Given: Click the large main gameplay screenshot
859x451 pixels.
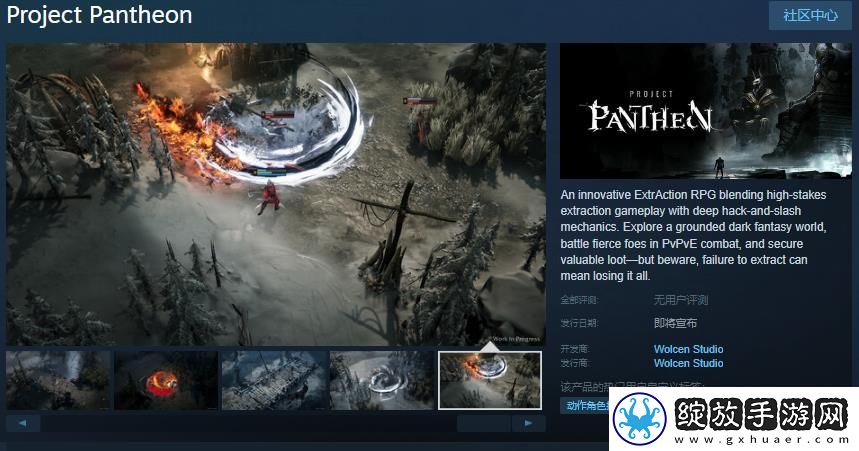Looking at the screenshot, I should click(276, 194).
